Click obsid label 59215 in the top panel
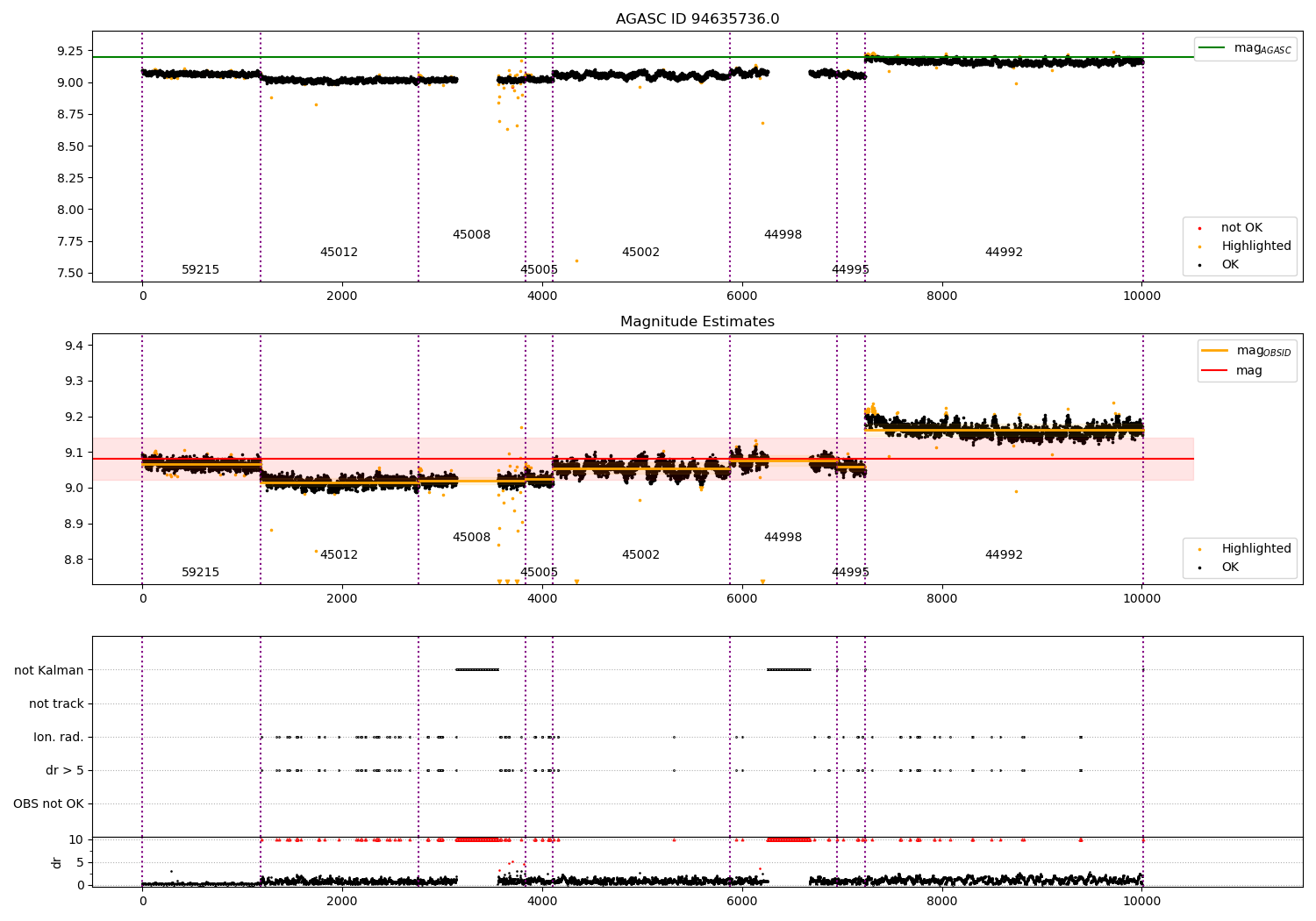The image size is (1316, 921). (x=201, y=270)
